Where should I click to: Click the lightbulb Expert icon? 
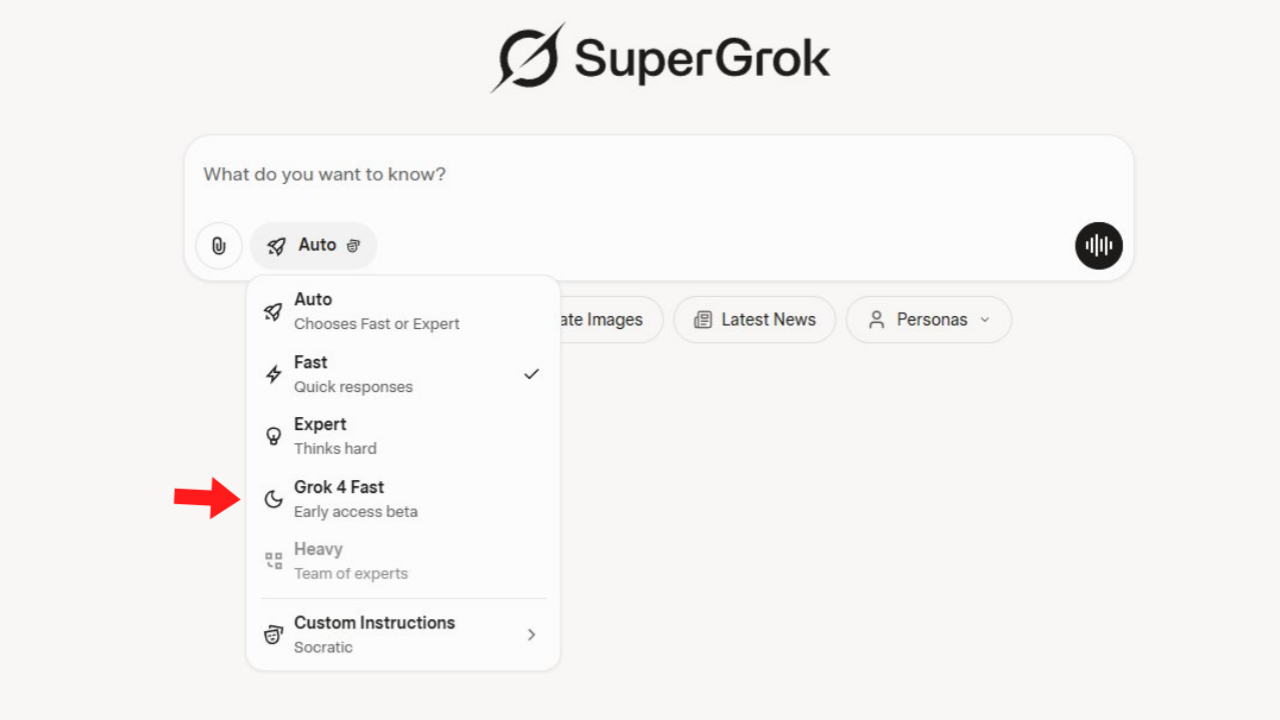(273, 436)
